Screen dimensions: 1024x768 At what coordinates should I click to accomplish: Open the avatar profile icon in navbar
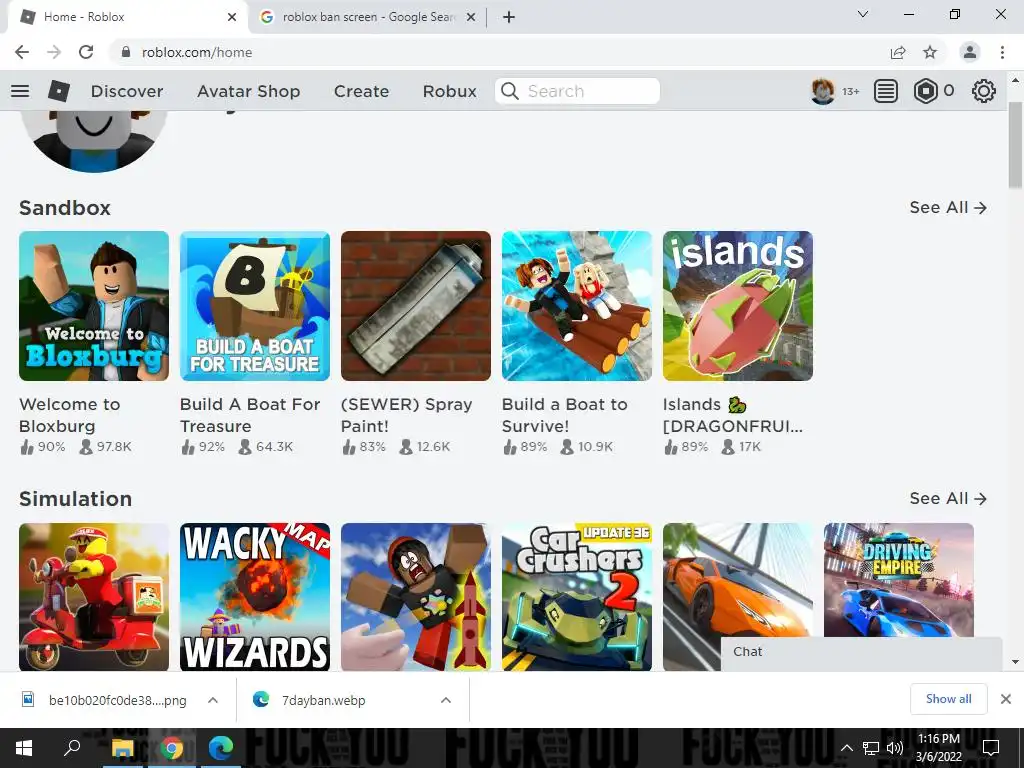coord(823,91)
